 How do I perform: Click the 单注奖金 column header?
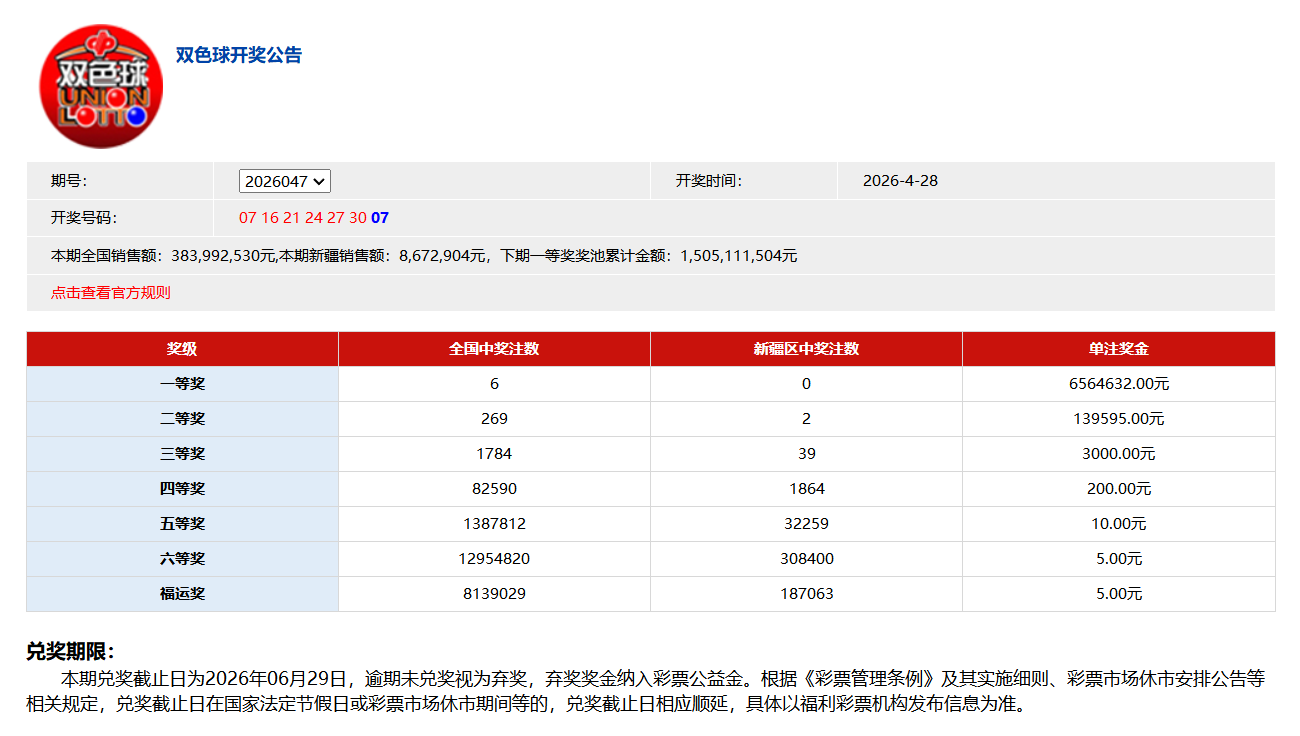pos(1118,349)
